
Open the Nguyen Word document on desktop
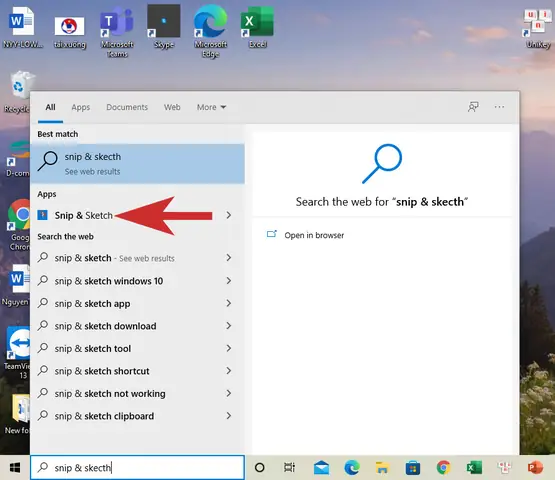[17, 285]
